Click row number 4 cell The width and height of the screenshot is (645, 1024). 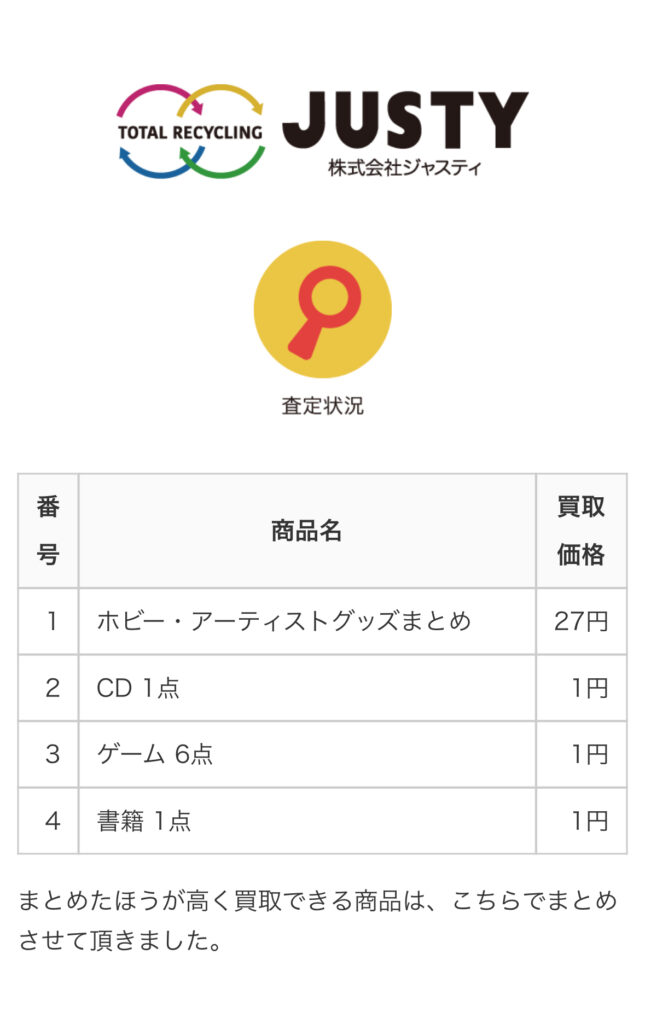48,821
